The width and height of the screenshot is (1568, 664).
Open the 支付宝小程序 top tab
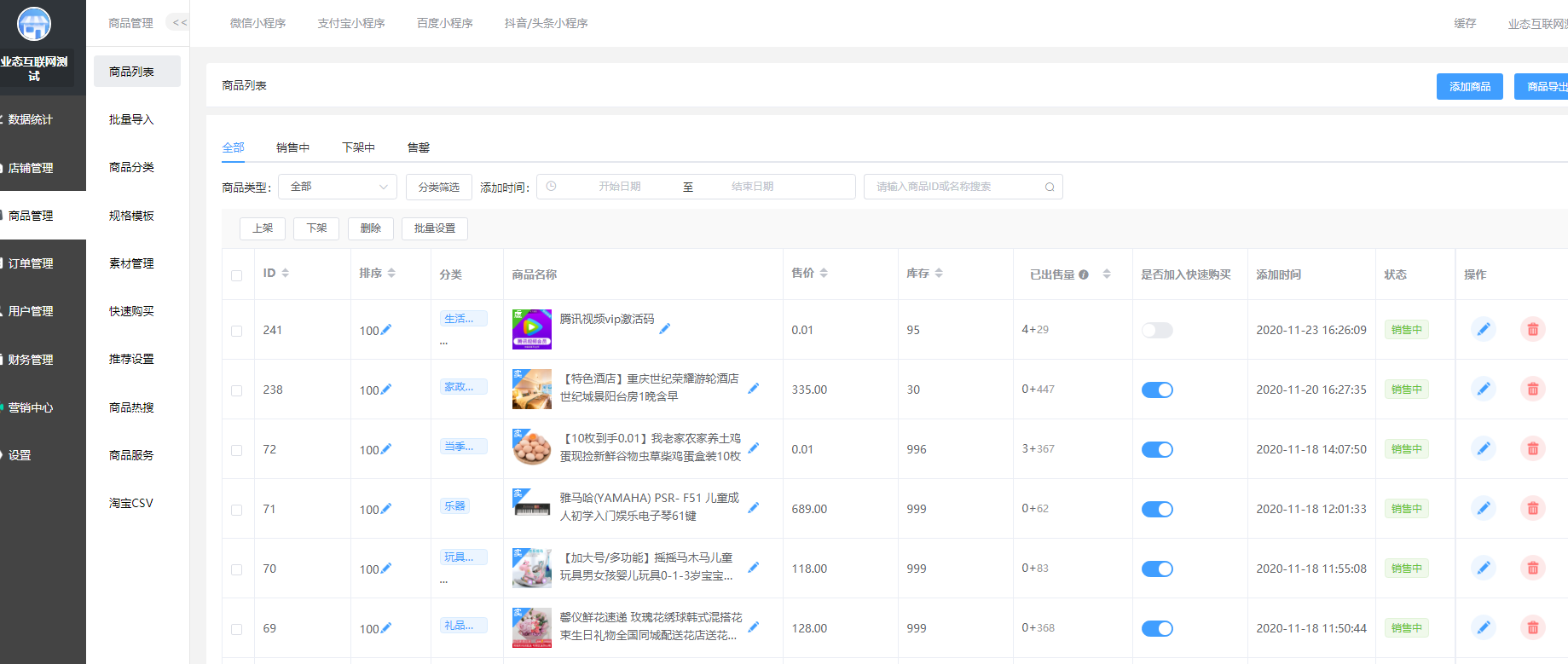(x=350, y=23)
